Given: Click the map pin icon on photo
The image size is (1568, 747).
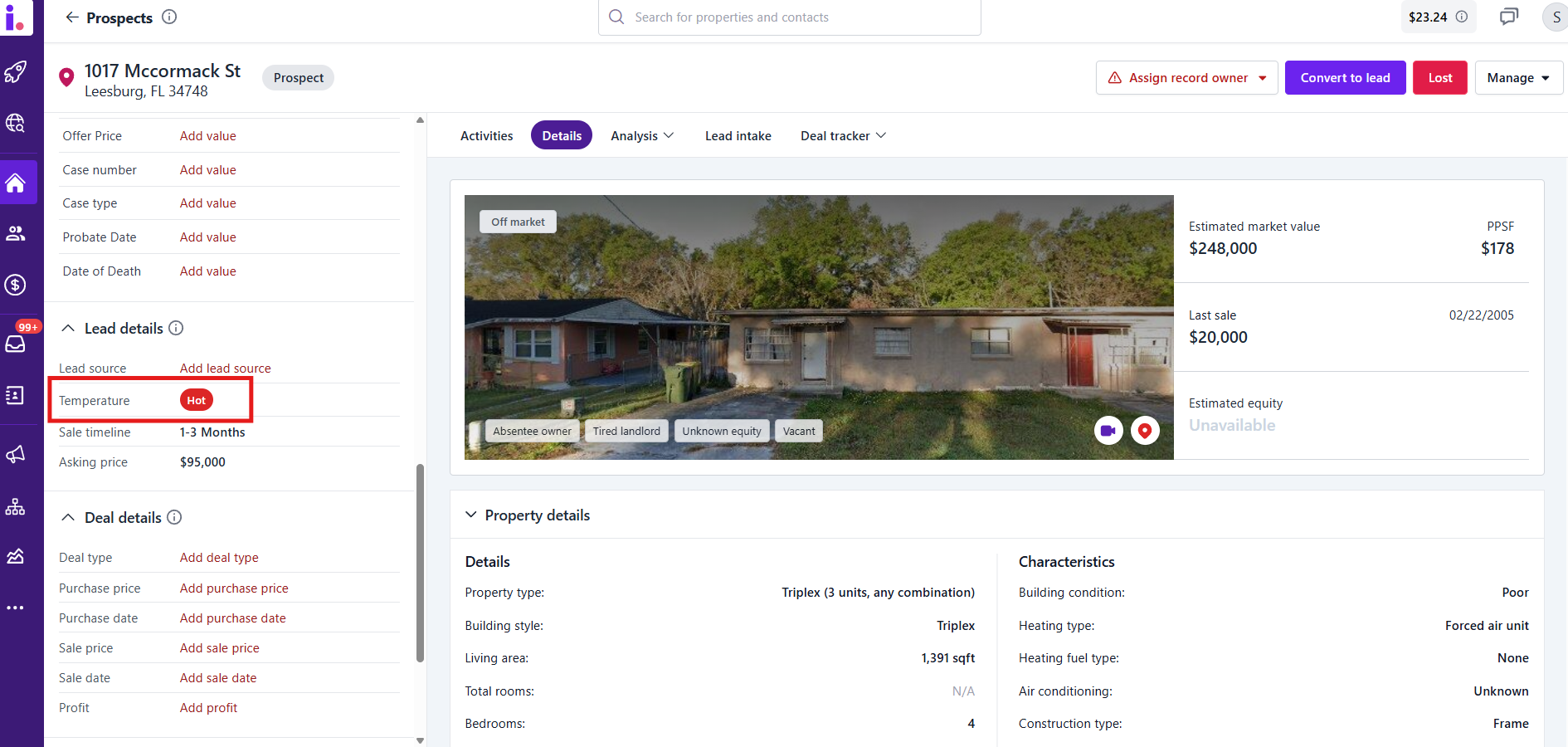Looking at the screenshot, I should tap(1145, 431).
